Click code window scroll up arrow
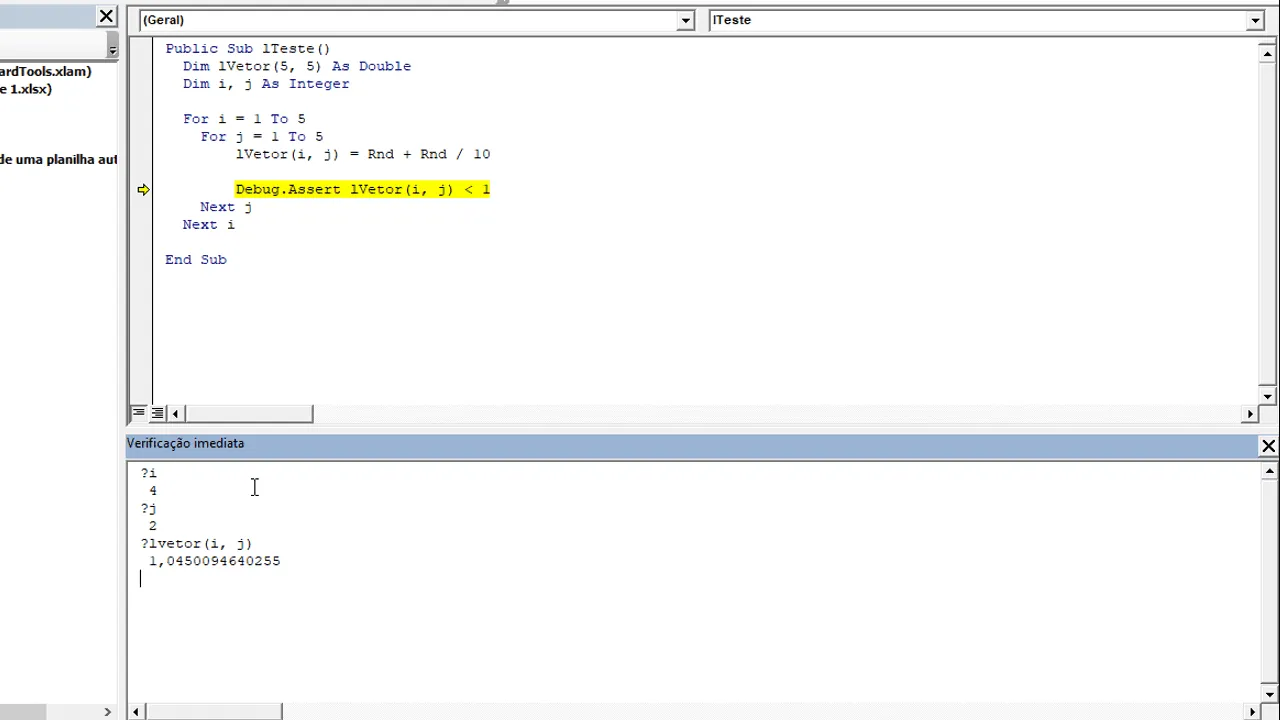This screenshot has width=1280, height=720. coord(1268,54)
